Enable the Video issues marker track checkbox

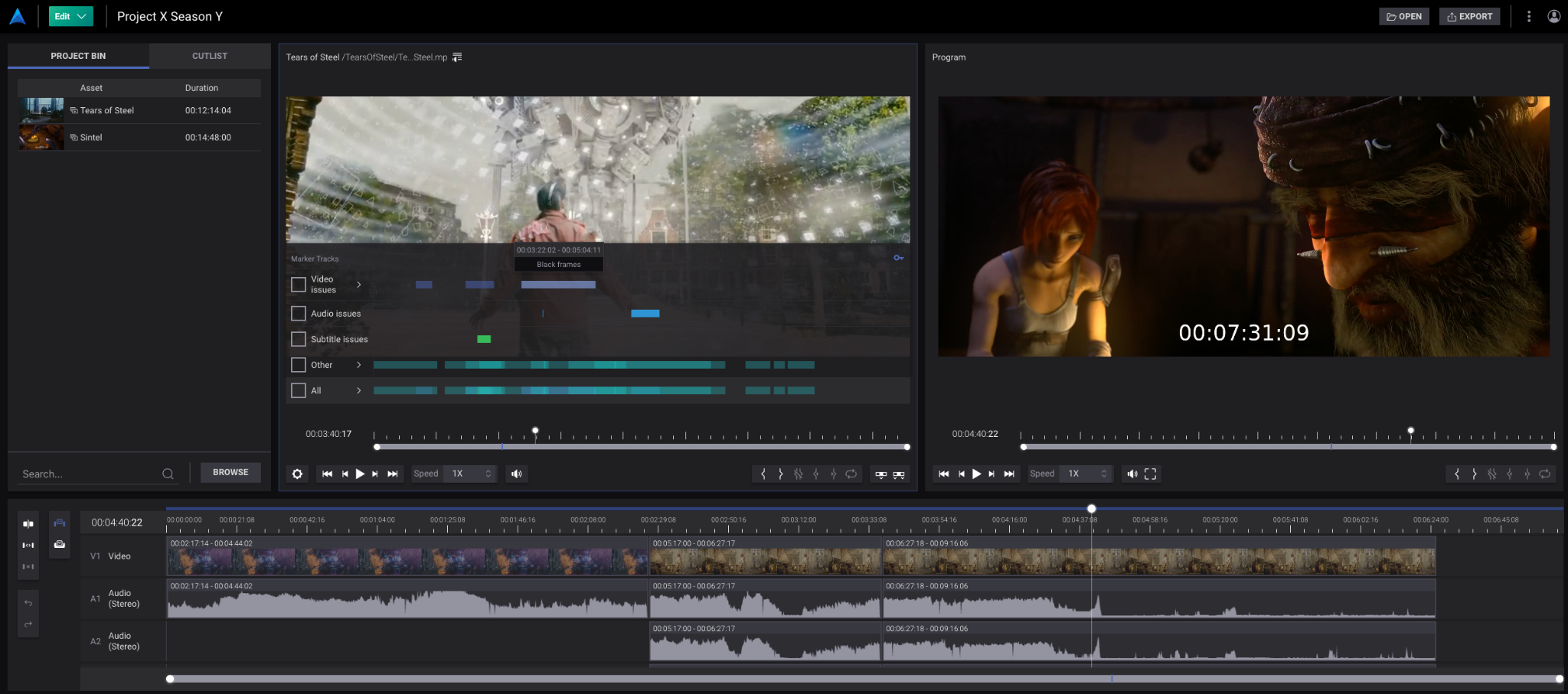click(x=299, y=284)
